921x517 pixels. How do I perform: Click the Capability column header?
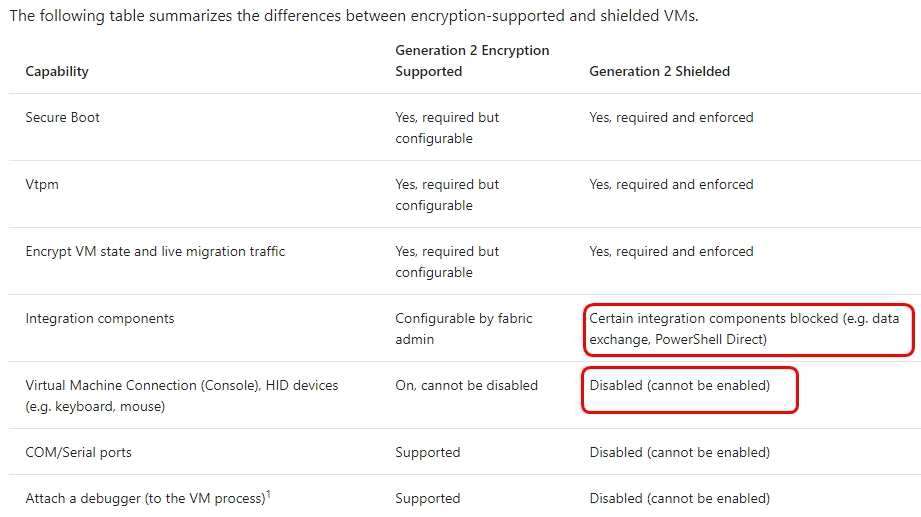pyautogui.click(x=57, y=71)
